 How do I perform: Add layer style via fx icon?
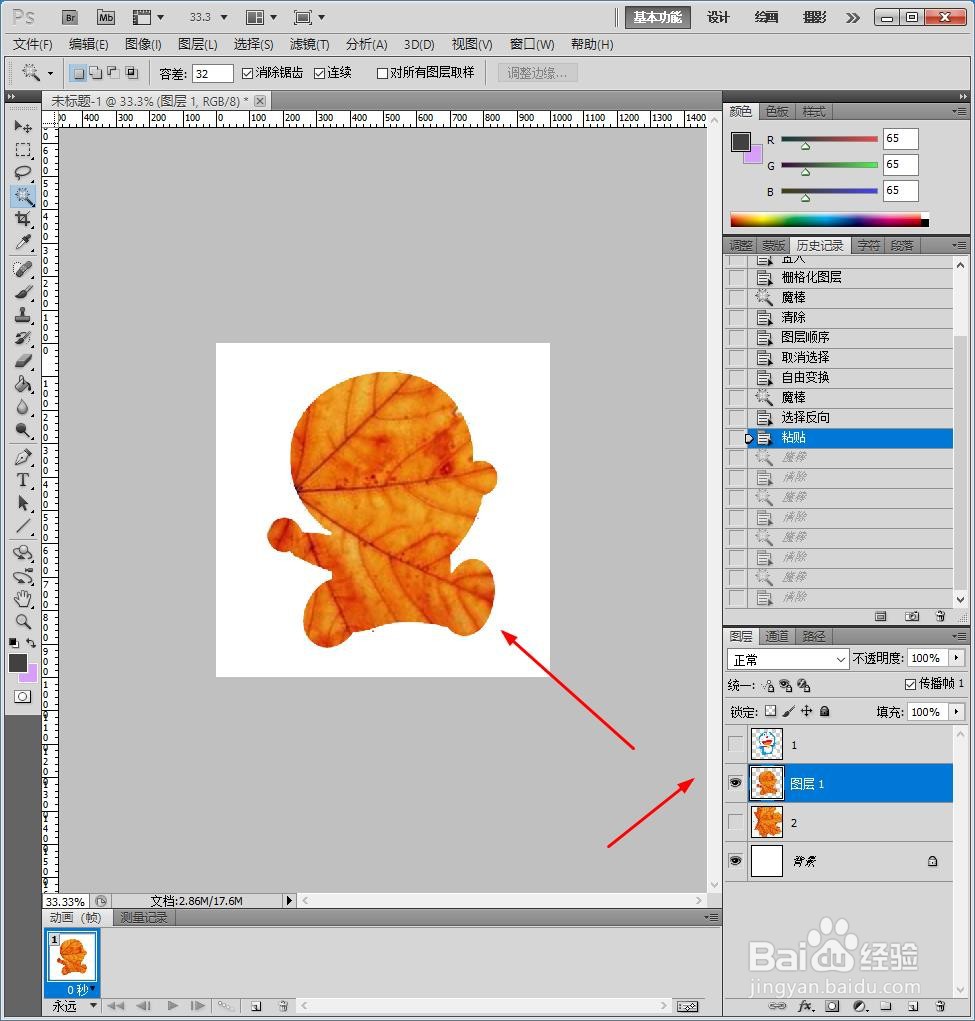(805, 1006)
